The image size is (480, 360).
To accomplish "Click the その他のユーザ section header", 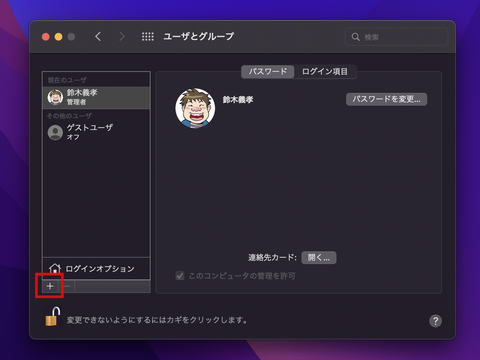I will pyautogui.click(x=69, y=116).
